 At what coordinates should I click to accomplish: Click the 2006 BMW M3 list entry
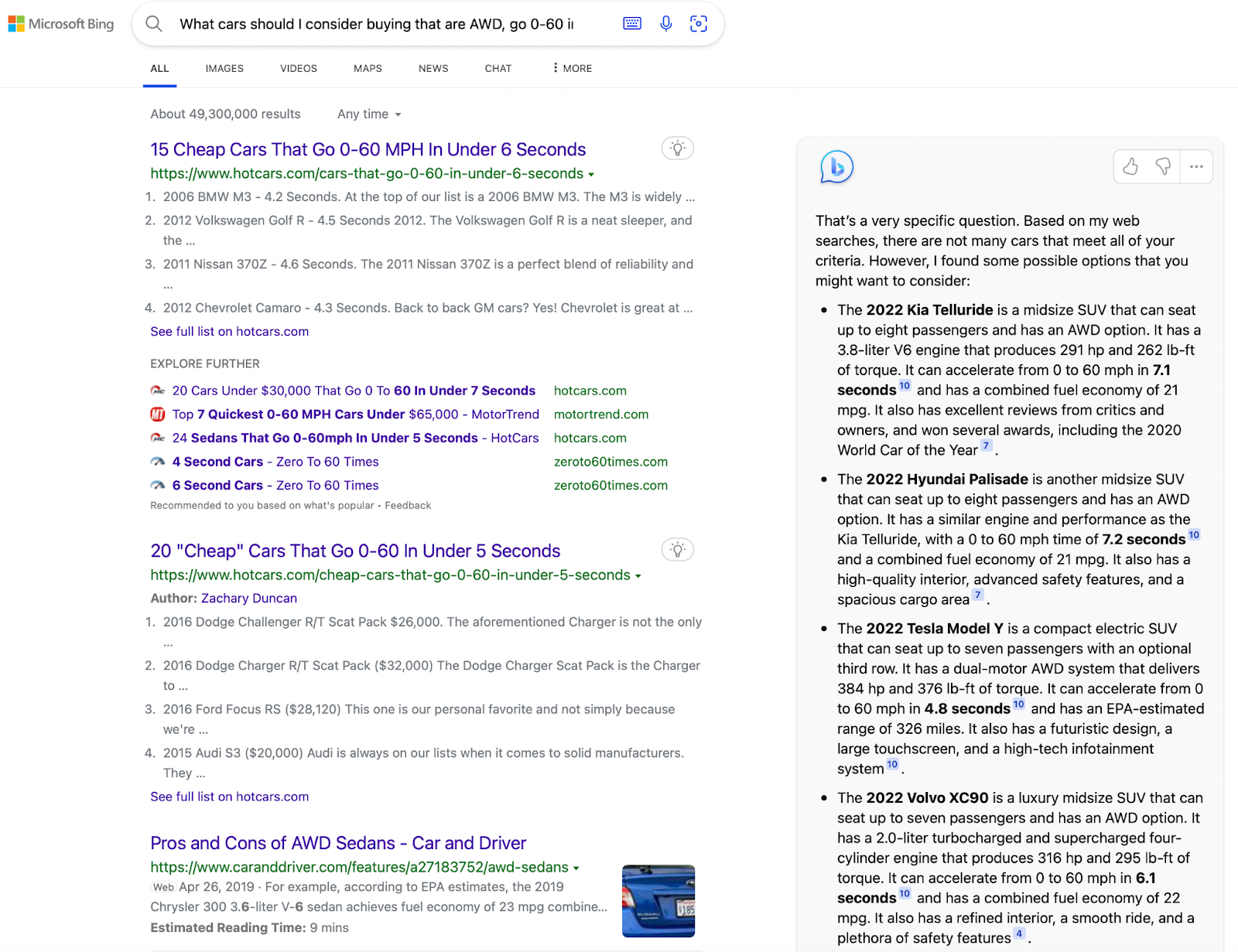coord(429,196)
